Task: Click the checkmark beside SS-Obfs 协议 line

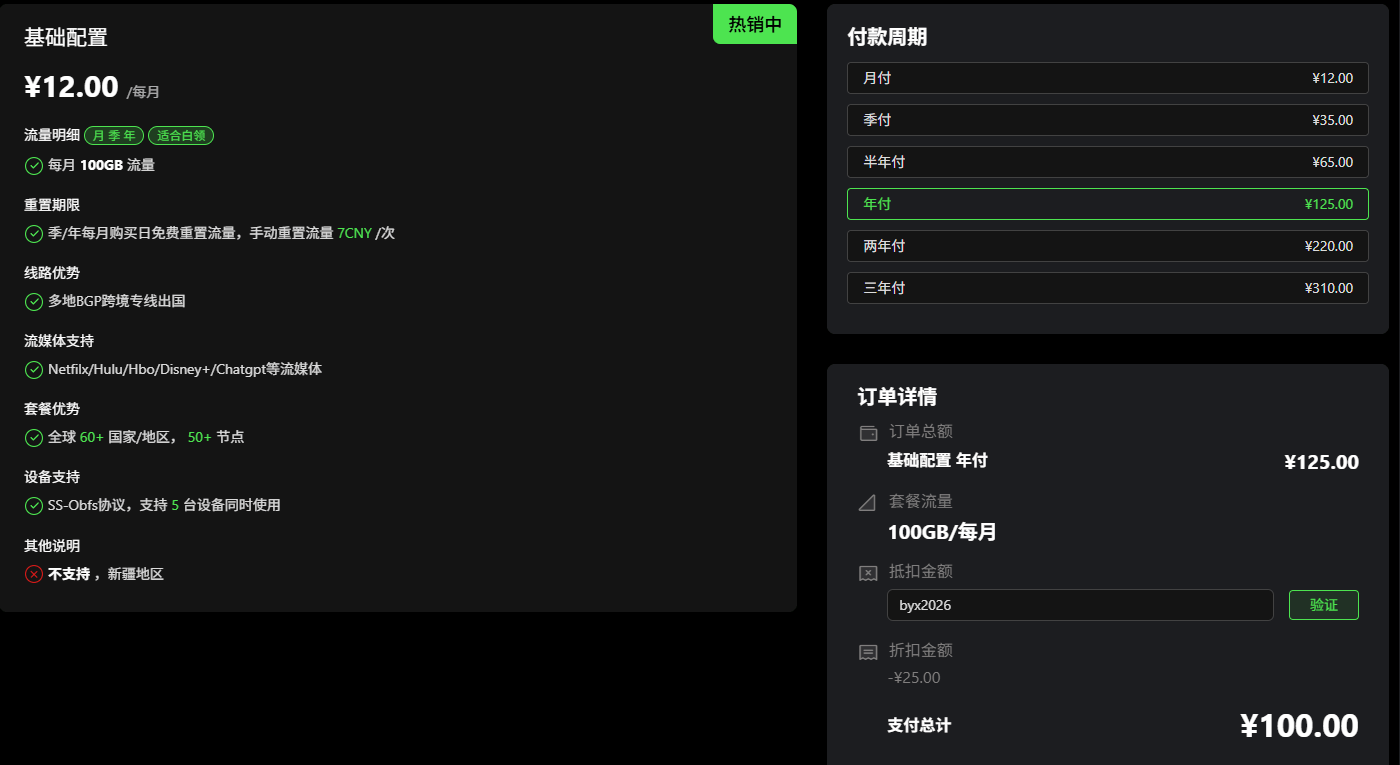Action: 33,505
